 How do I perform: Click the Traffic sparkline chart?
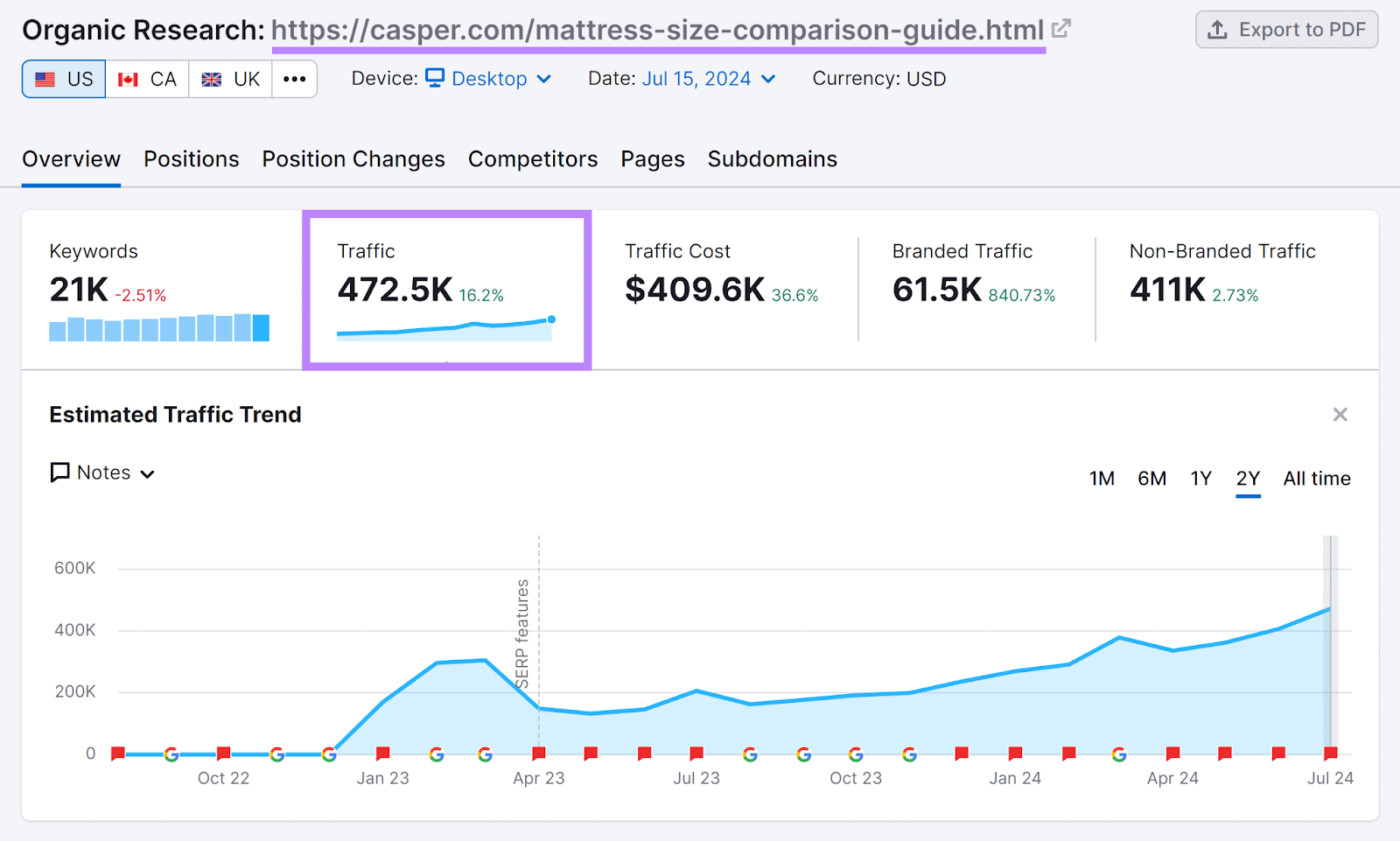click(446, 328)
